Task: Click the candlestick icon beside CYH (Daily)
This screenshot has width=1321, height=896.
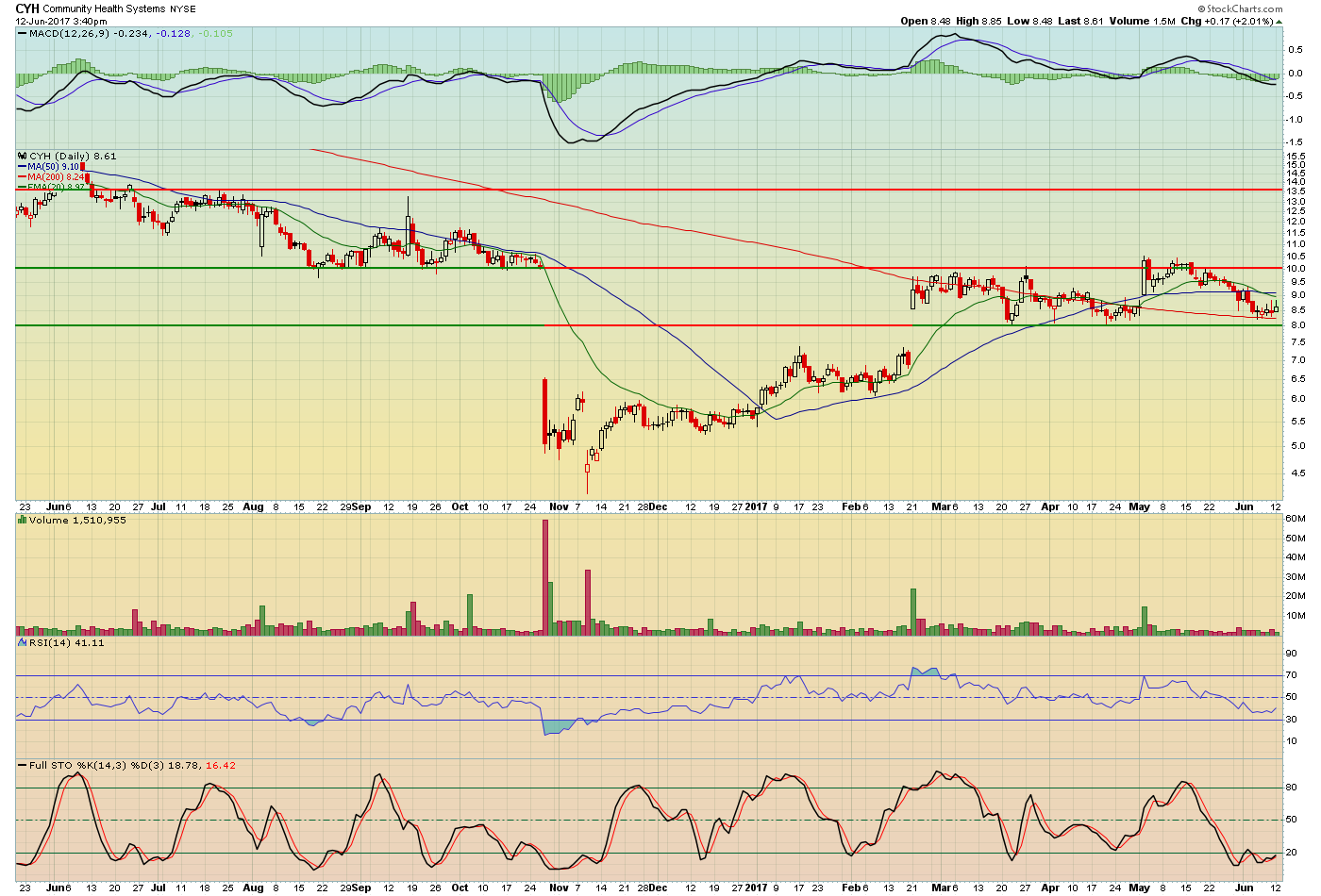Action: [23, 156]
